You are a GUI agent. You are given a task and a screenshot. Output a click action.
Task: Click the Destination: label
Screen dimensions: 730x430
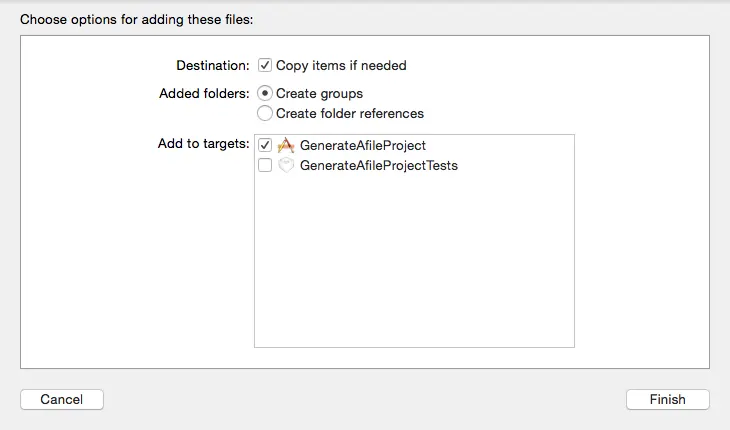click(213, 66)
